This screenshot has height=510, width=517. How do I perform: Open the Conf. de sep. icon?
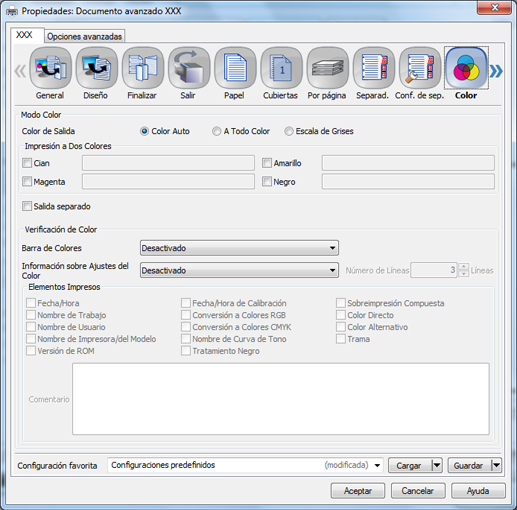pos(420,68)
